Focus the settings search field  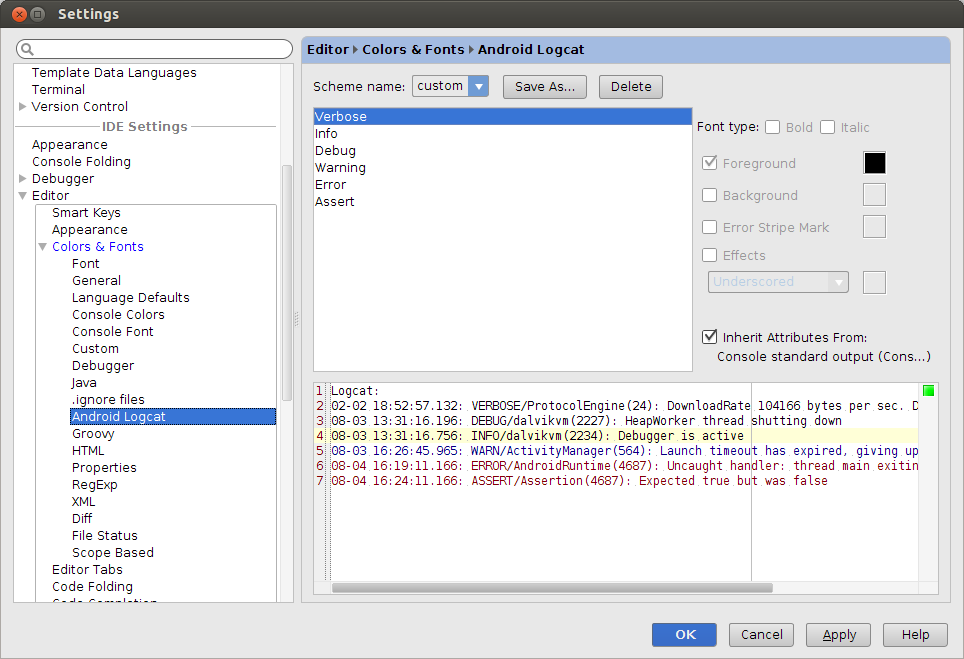point(154,49)
